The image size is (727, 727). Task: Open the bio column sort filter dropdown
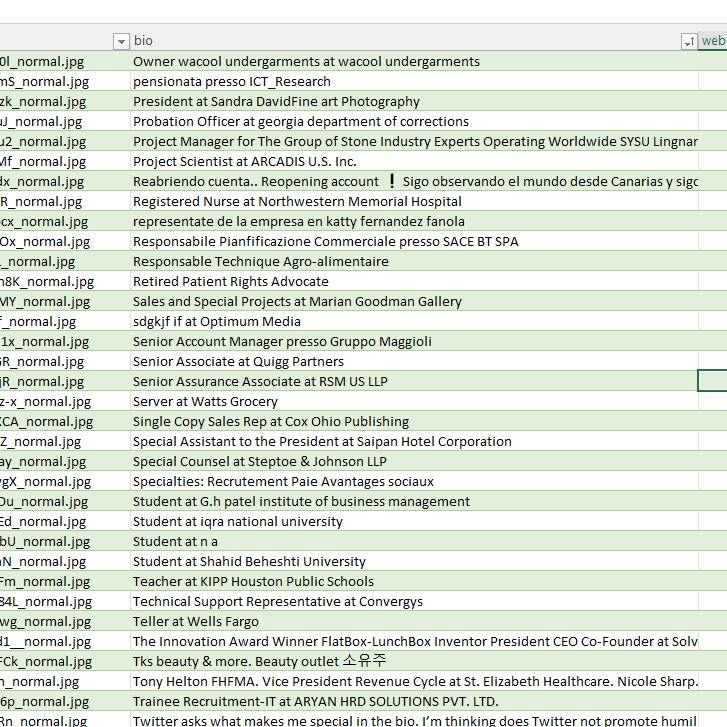click(689, 41)
